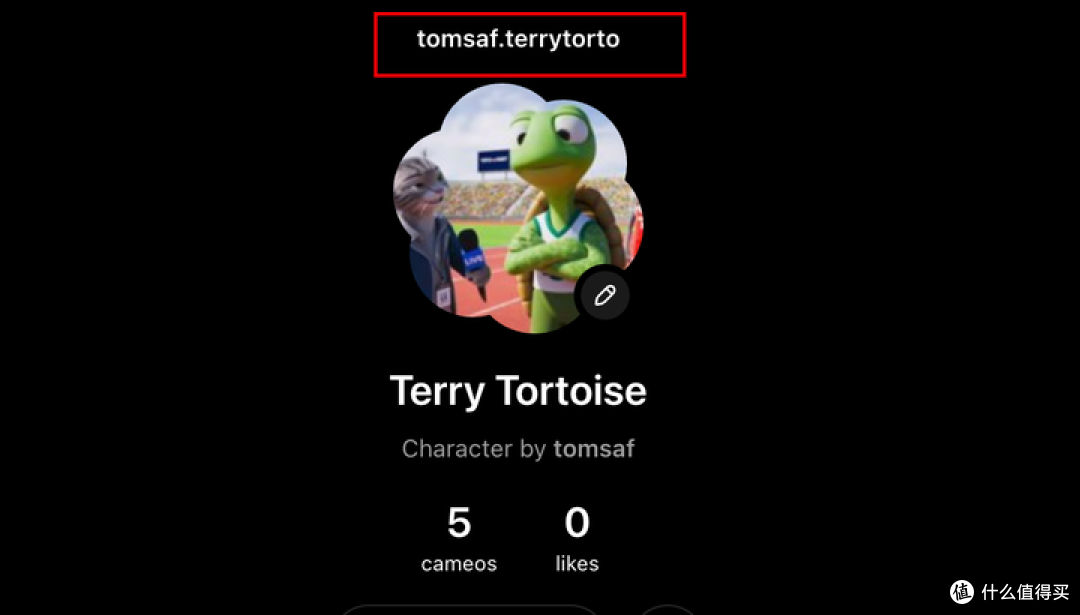Click the Terry Tortoise display name
1080x615 pixels.
(x=518, y=391)
